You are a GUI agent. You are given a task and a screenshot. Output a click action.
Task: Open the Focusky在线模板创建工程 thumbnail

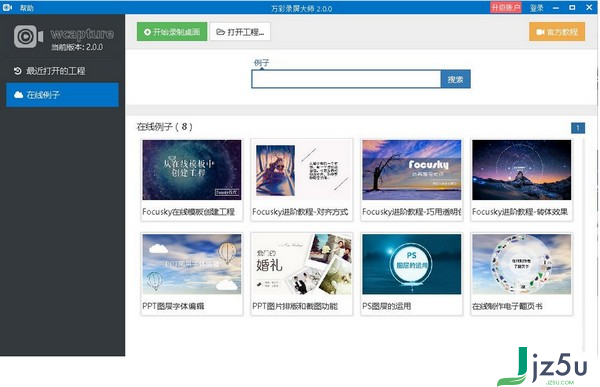(x=192, y=170)
